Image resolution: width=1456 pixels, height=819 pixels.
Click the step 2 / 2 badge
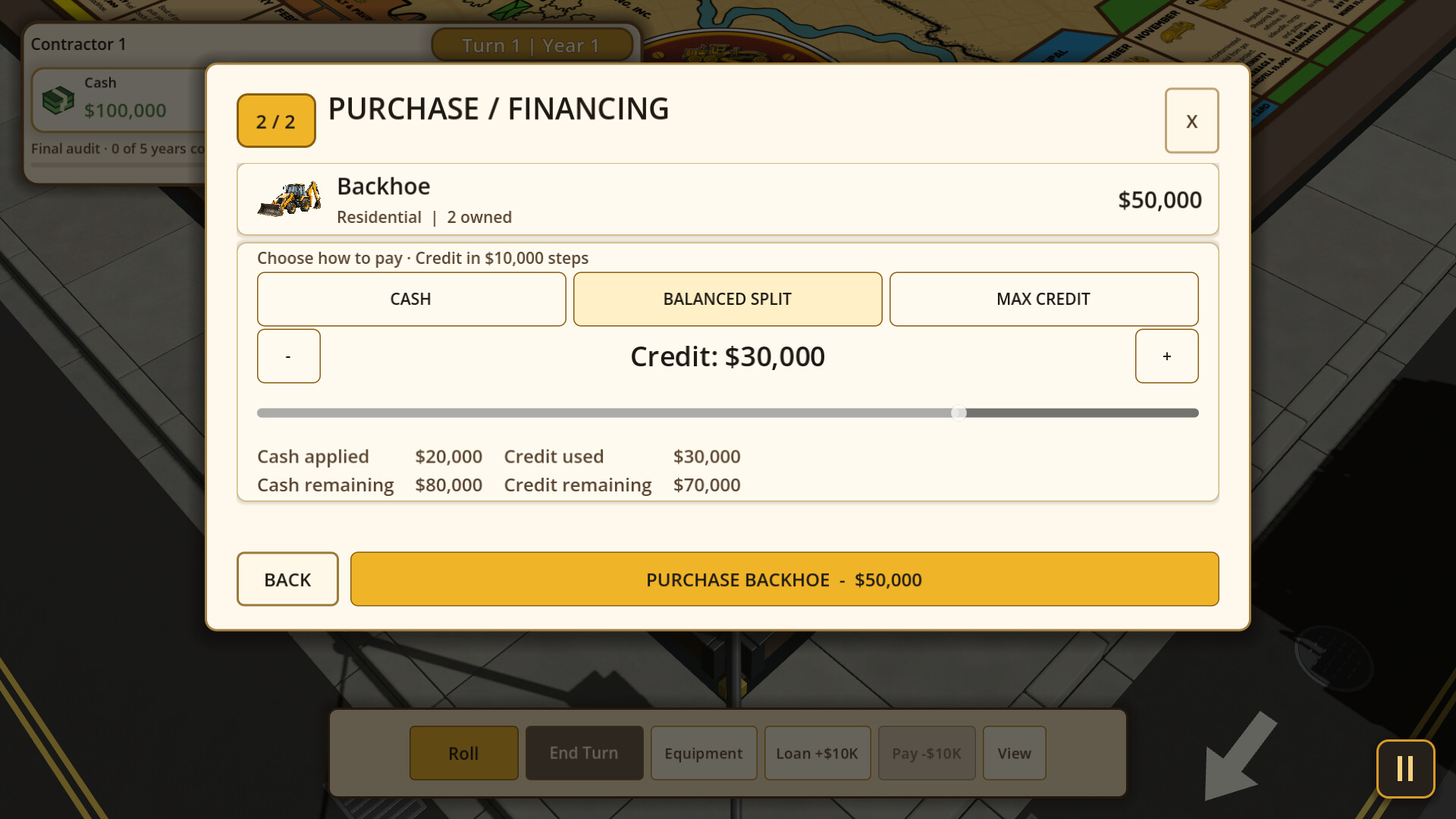pyautogui.click(x=276, y=121)
